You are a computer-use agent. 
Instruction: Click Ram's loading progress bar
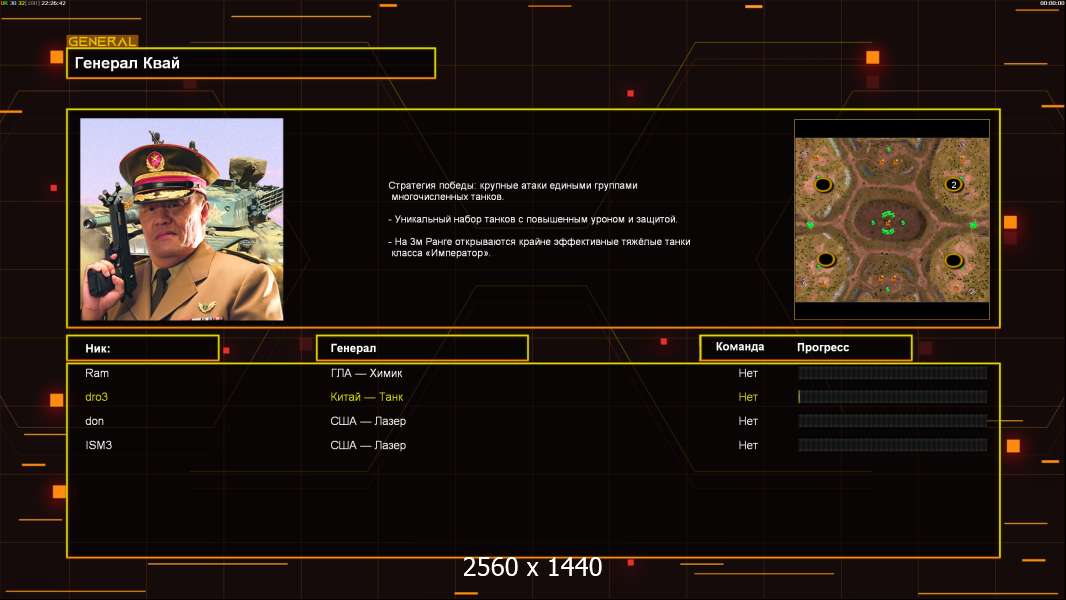[x=893, y=373]
